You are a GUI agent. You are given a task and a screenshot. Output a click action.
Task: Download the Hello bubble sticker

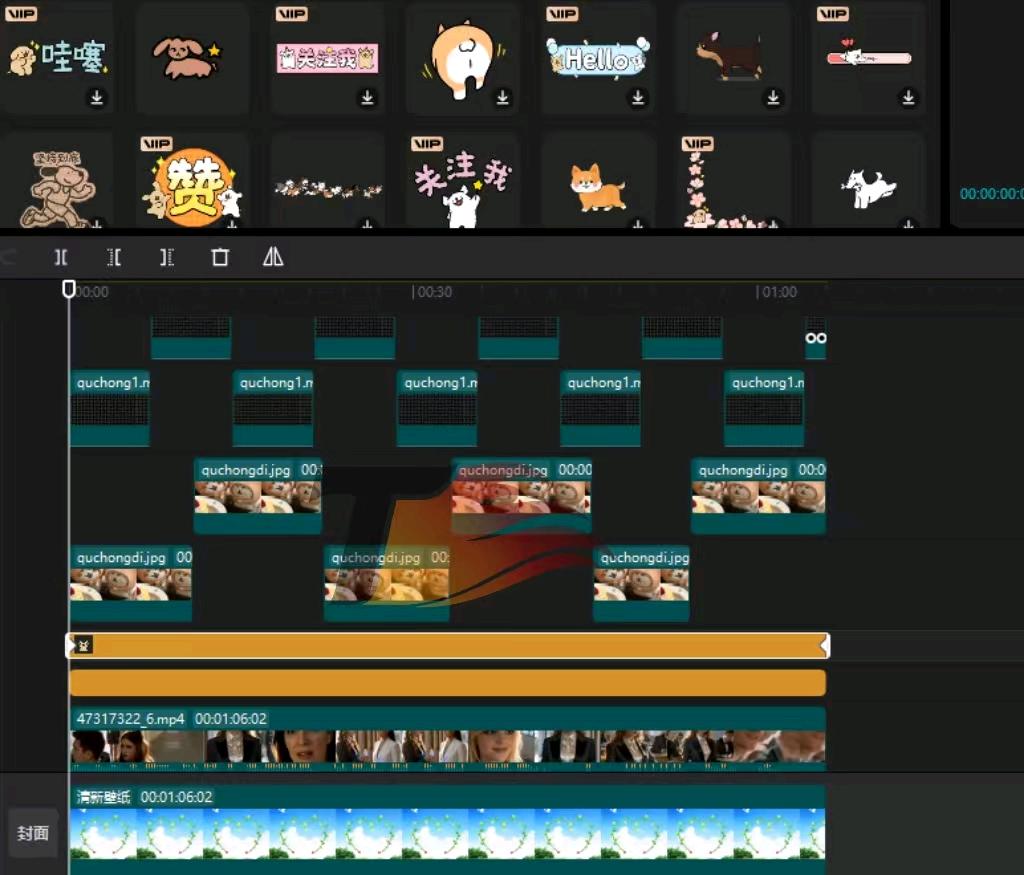pyautogui.click(x=637, y=97)
